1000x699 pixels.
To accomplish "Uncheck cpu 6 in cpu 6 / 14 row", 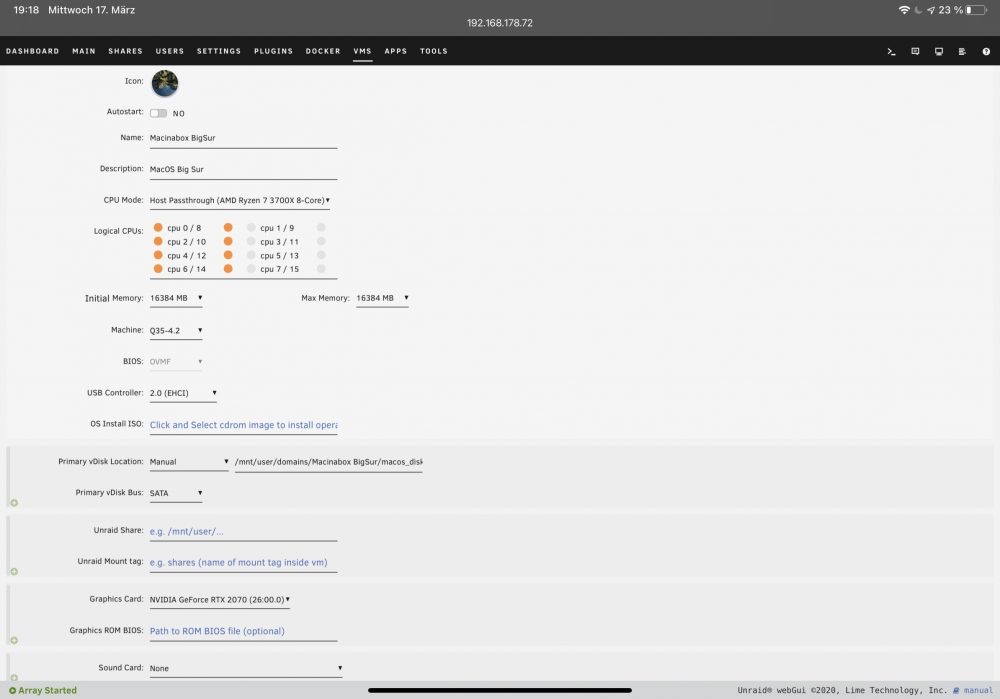I will (158, 269).
